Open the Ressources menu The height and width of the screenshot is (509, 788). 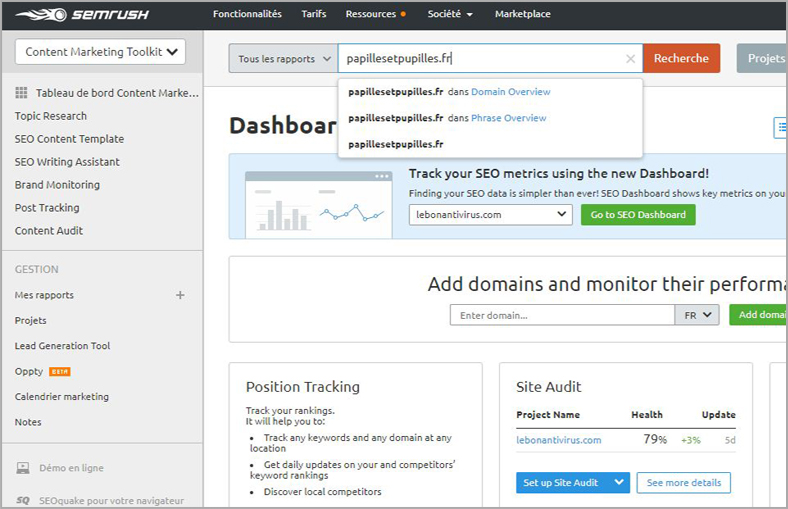tap(375, 14)
